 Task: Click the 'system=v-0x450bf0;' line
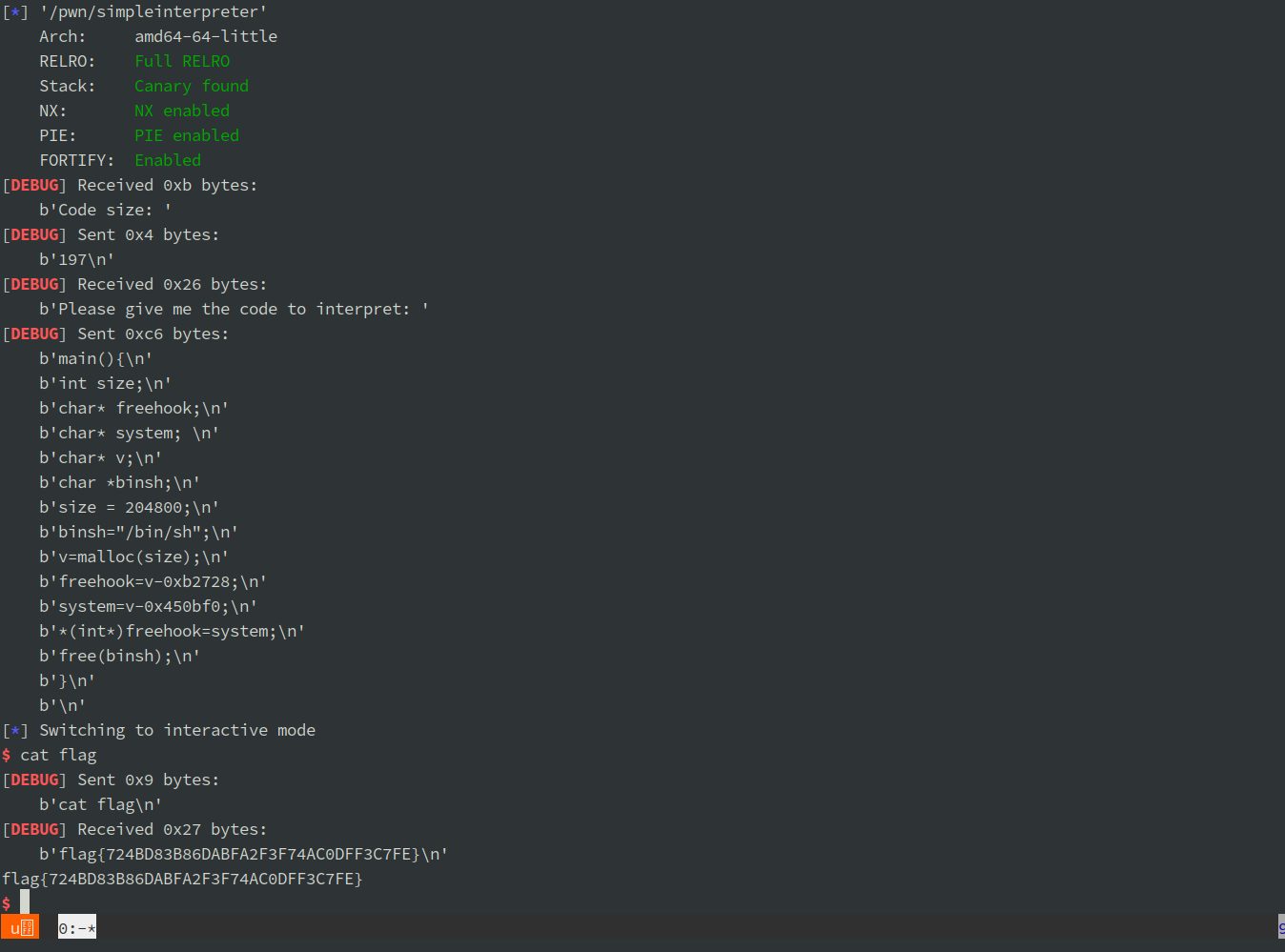click(x=149, y=606)
